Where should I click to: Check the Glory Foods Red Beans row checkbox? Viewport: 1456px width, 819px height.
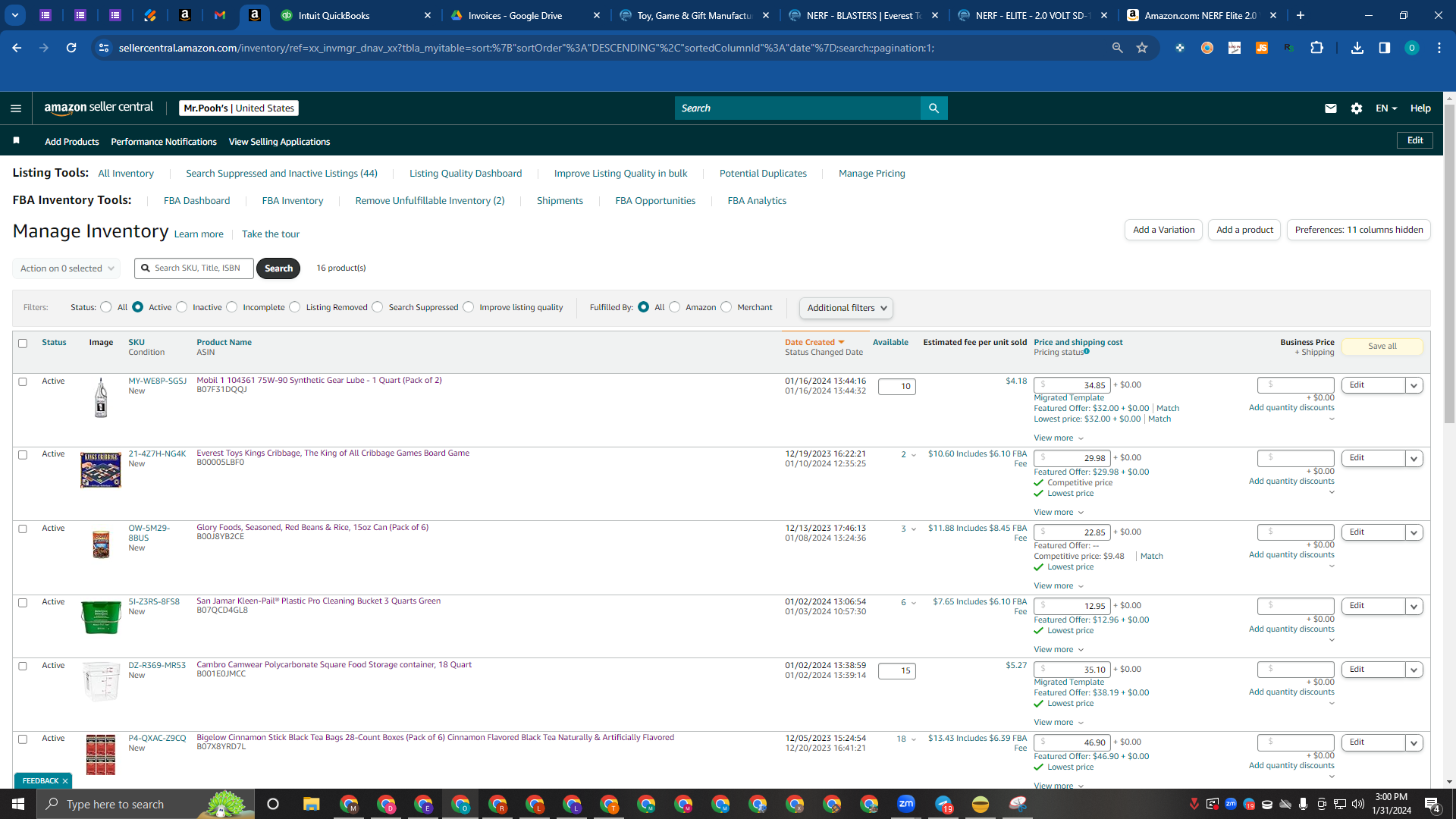[x=23, y=529]
